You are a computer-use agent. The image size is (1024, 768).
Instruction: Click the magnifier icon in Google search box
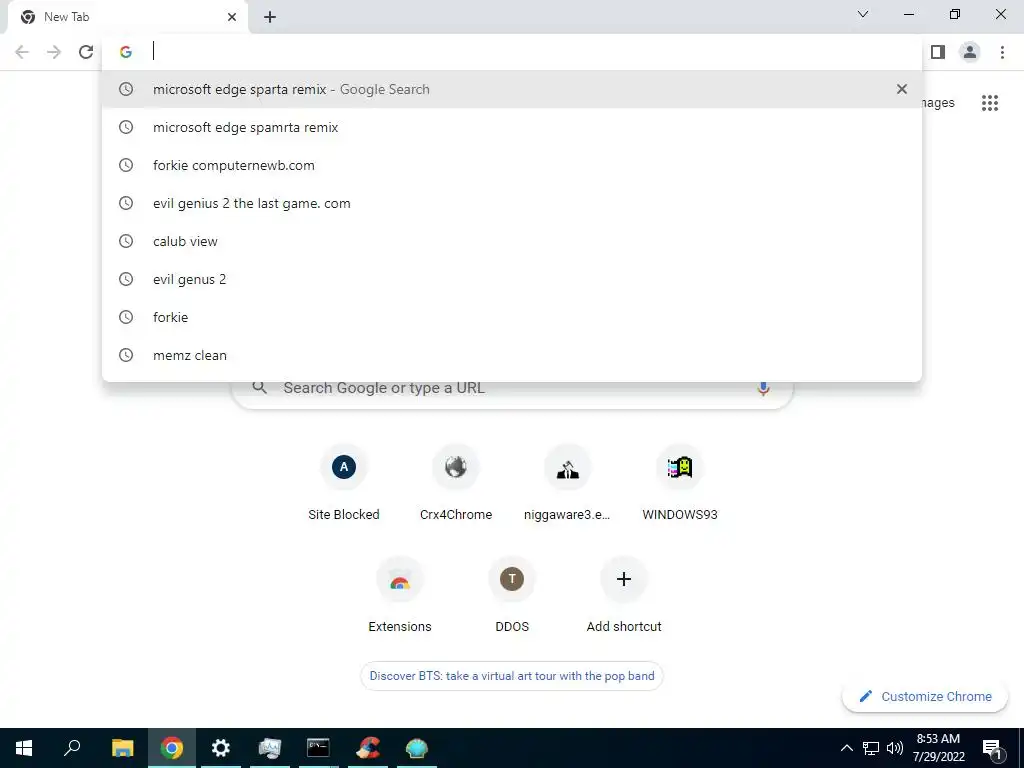coord(259,387)
